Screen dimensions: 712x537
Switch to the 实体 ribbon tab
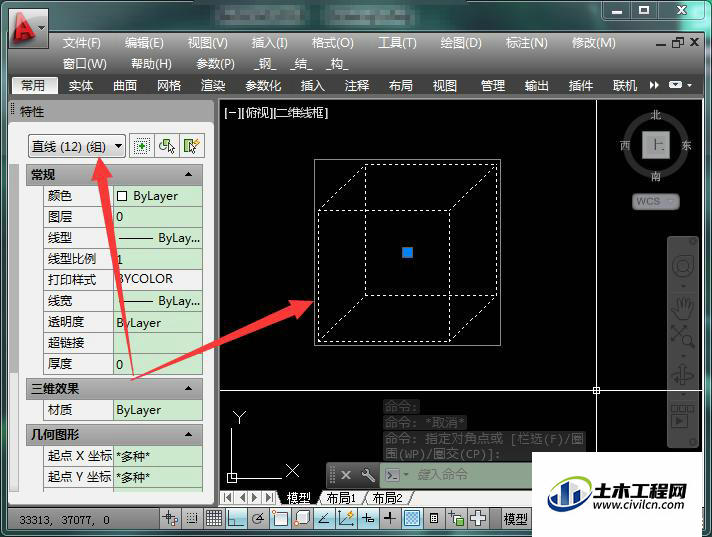tap(81, 85)
